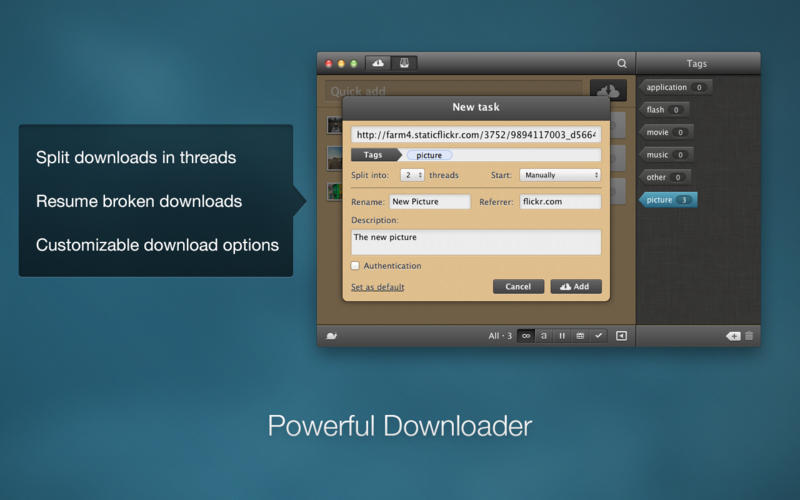Open the Start dropdown set to Manually

[560, 175]
